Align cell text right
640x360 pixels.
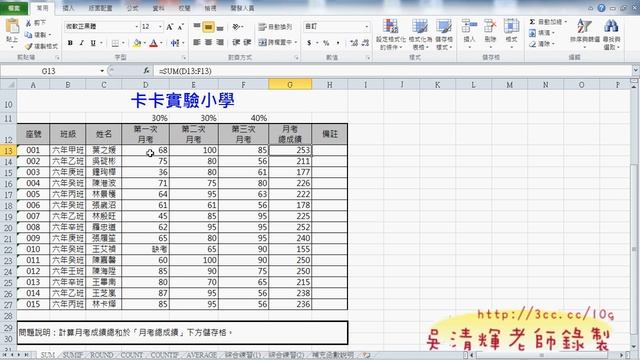coord(220,42)
